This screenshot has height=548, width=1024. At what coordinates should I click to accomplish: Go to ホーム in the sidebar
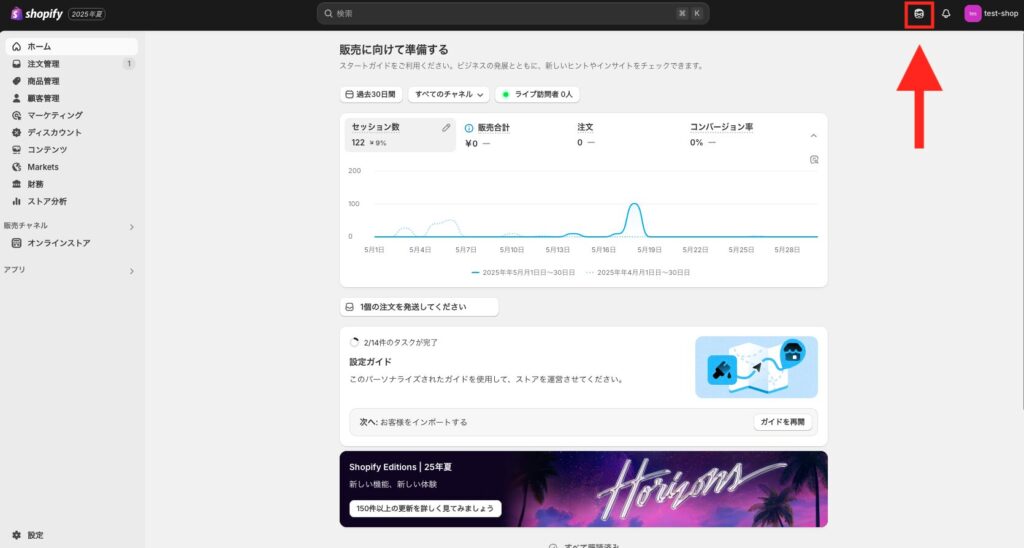(x=71, y=46)
